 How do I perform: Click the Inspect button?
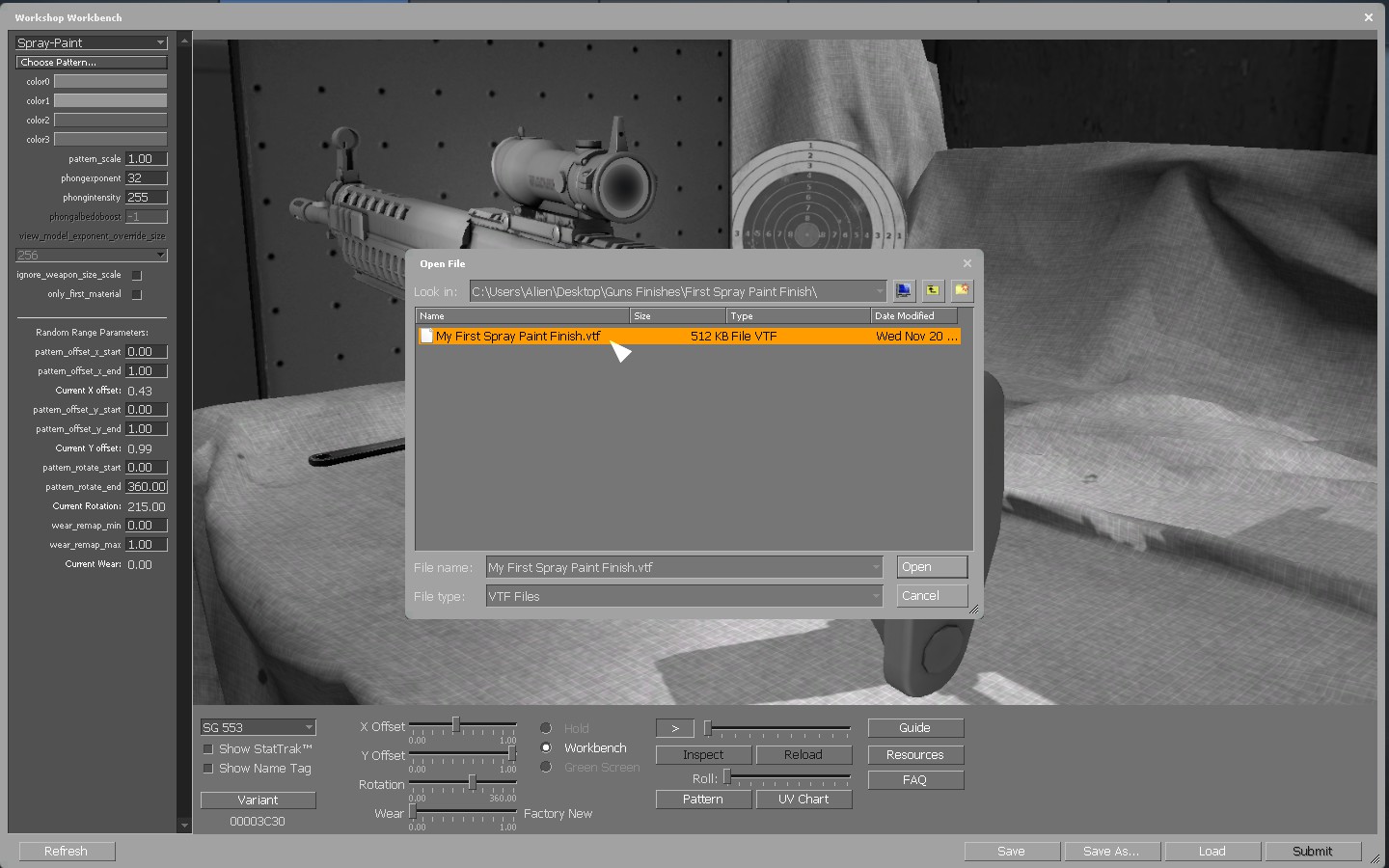click(x=703, y=755)
